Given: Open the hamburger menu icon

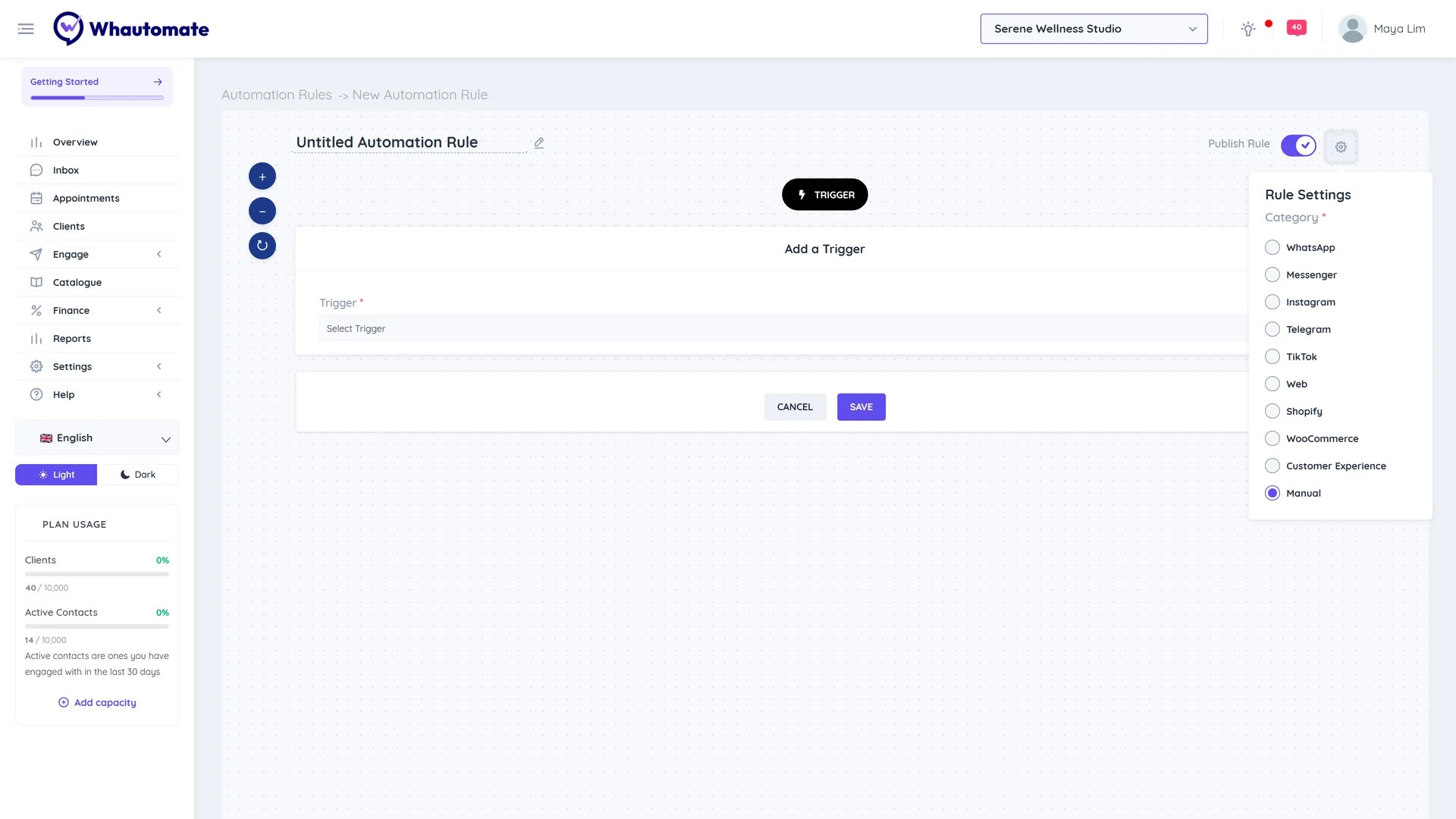Looking at the screenshot, I should point(26,29).
